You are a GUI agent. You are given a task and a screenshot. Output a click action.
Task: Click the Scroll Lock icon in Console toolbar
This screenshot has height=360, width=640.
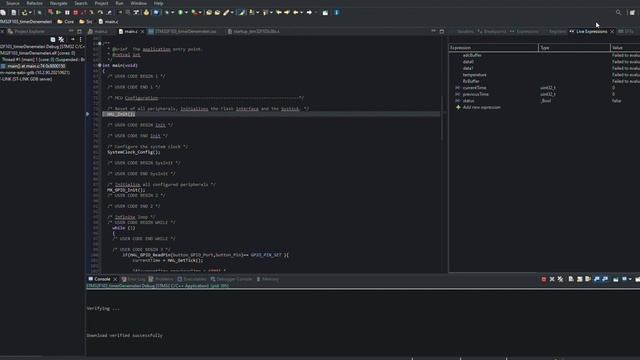click(580, 279)
